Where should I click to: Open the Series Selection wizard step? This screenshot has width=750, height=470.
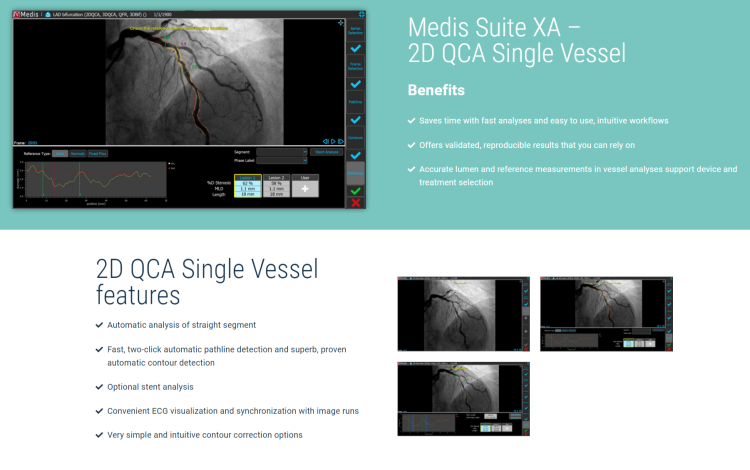[355, 31]
